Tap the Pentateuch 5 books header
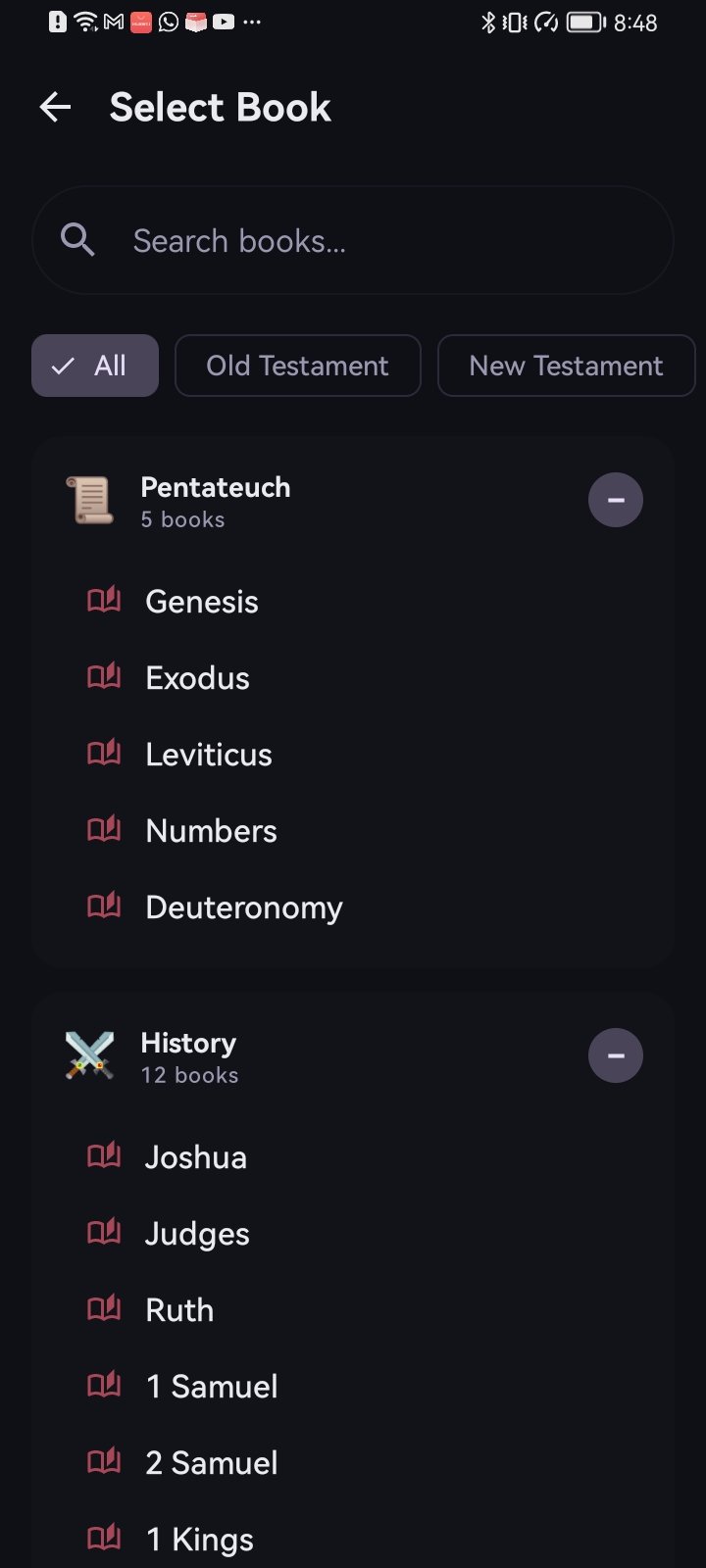Viewport: 706px width, 1568px height. tap(216, 501)
